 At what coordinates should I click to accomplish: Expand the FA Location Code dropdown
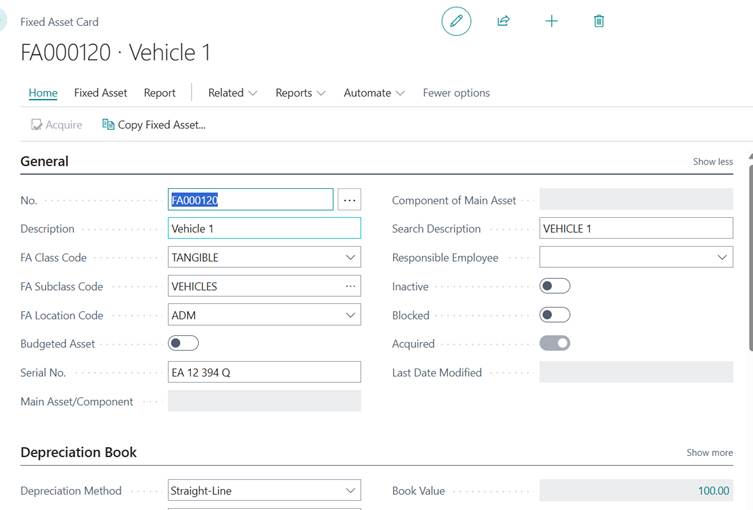(351, 315)
